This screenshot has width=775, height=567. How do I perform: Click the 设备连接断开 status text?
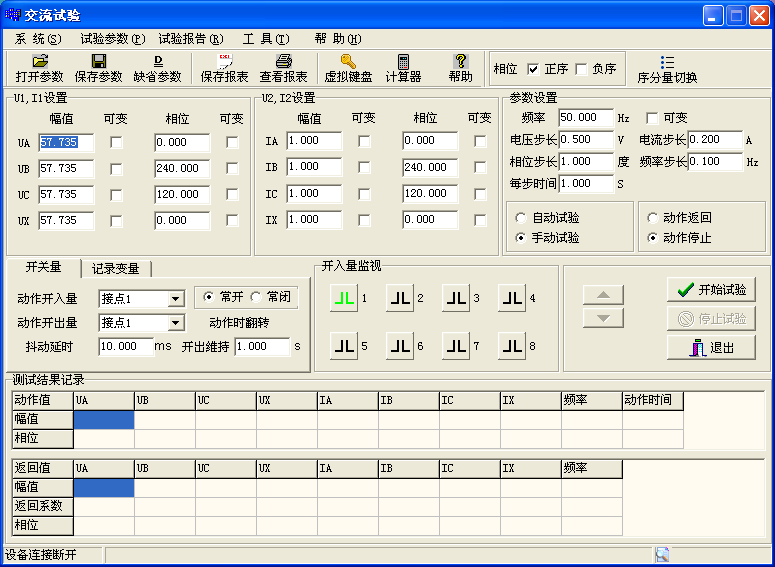coord(41,555)
